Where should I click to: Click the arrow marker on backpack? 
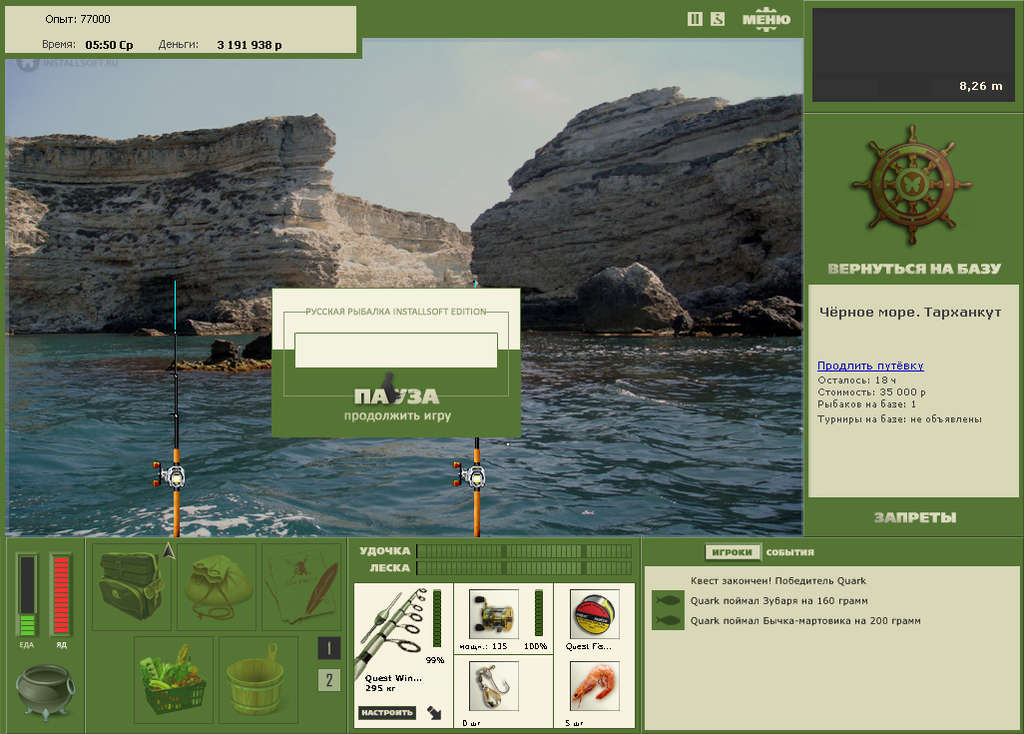point(169,550)
